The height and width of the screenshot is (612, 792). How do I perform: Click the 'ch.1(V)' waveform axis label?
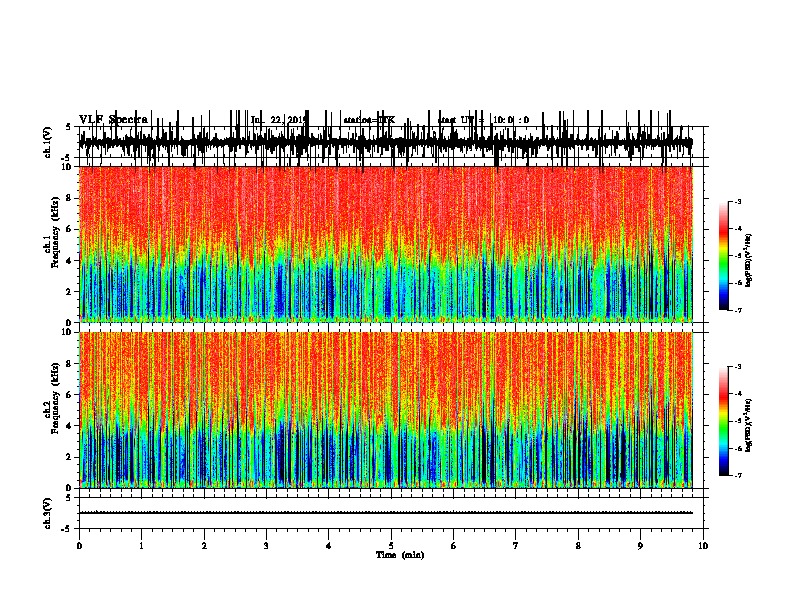pos(48,142)
